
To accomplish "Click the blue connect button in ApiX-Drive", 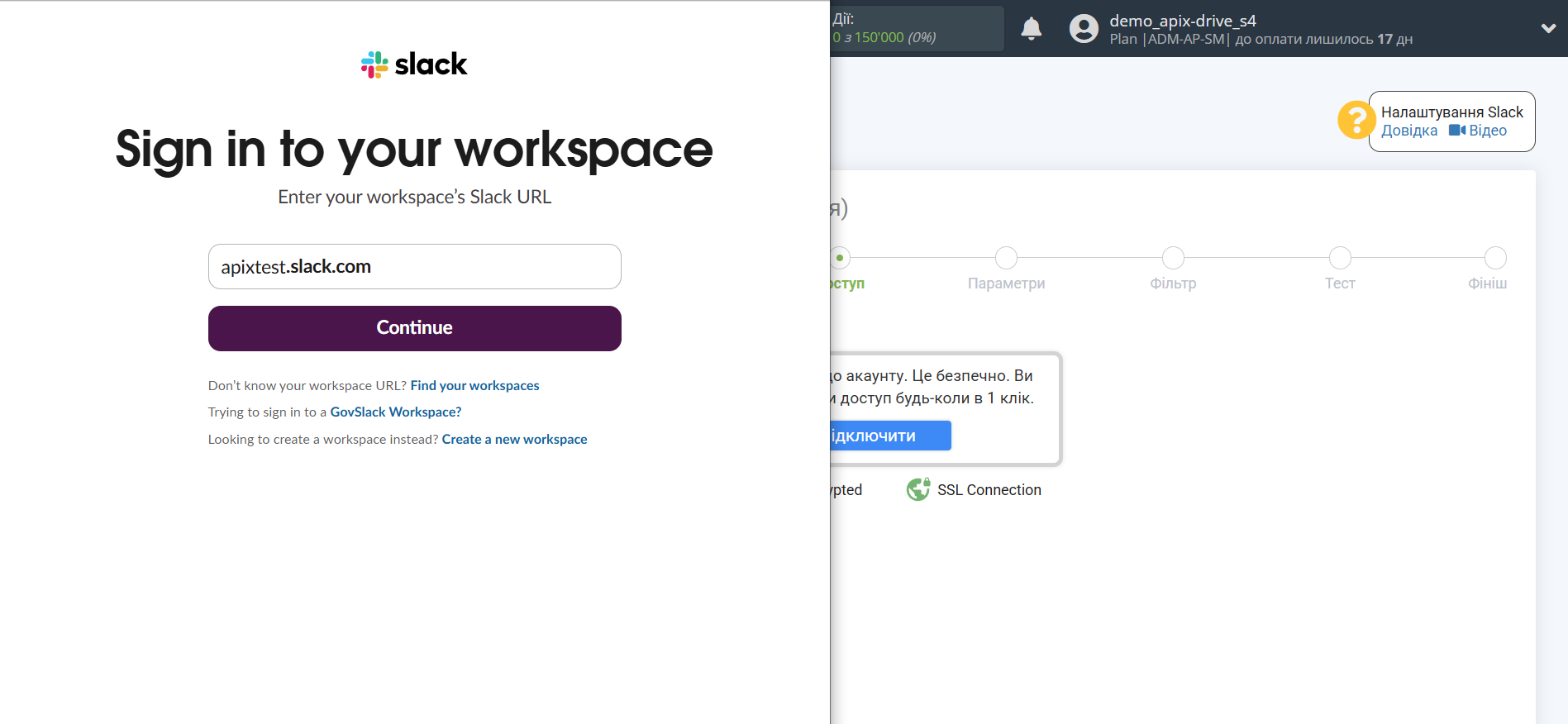I will click(891, 436).
